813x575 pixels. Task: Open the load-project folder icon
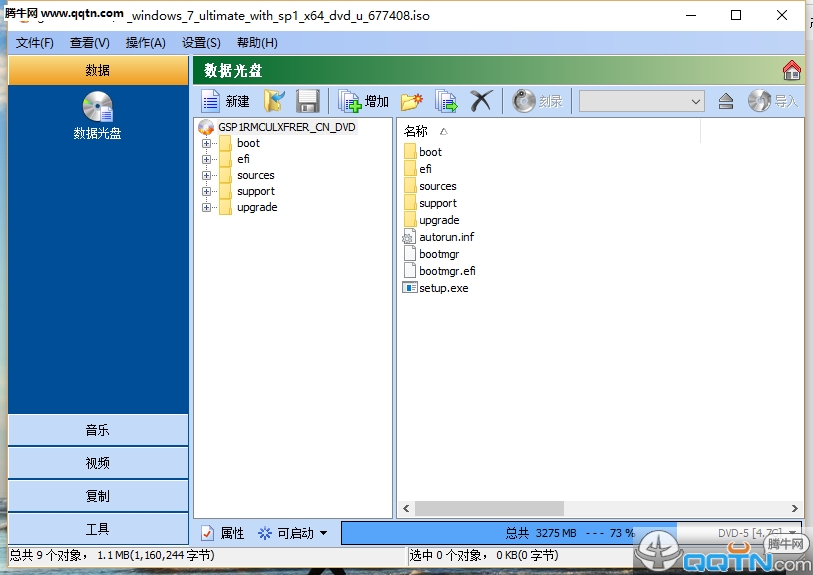click(x=274, y=101)
